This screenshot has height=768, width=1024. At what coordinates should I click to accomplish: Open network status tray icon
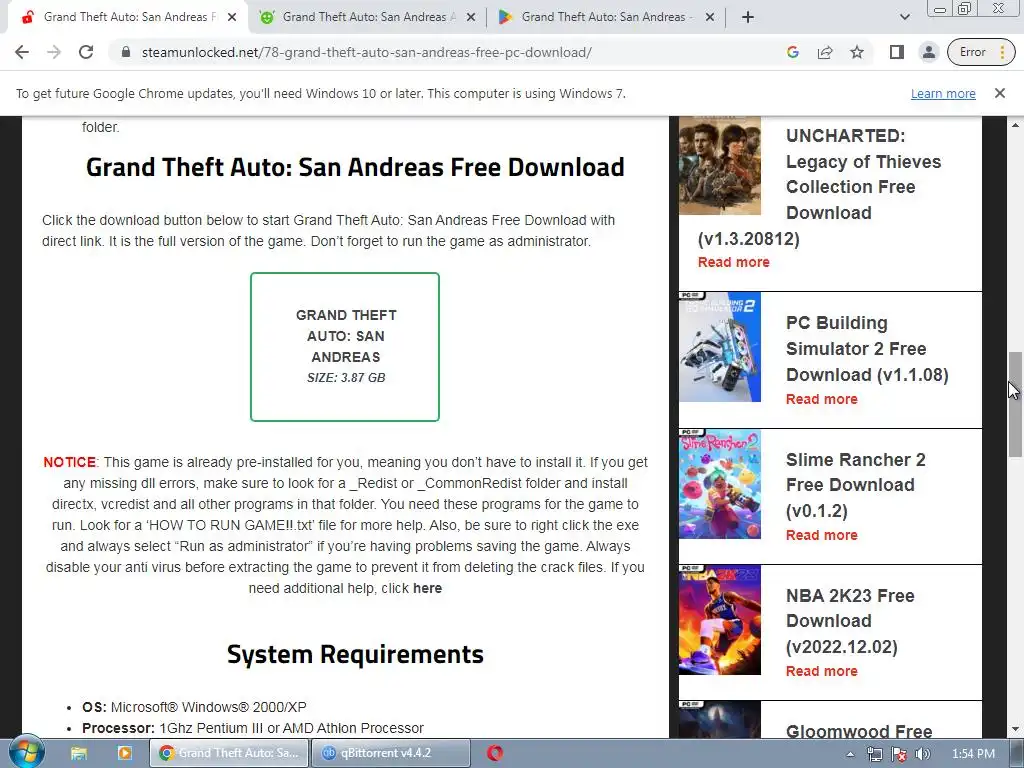[874, 754]
